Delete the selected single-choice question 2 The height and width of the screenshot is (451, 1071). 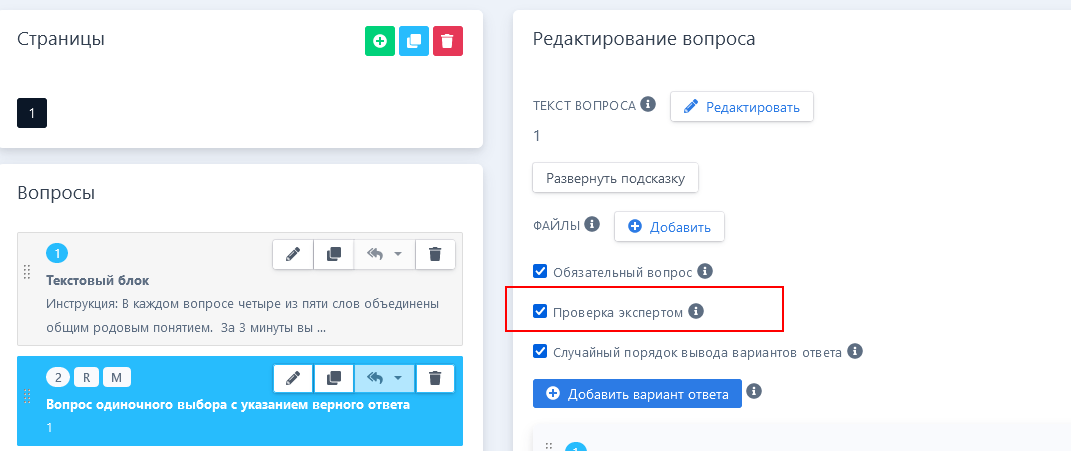pos(435,378)
